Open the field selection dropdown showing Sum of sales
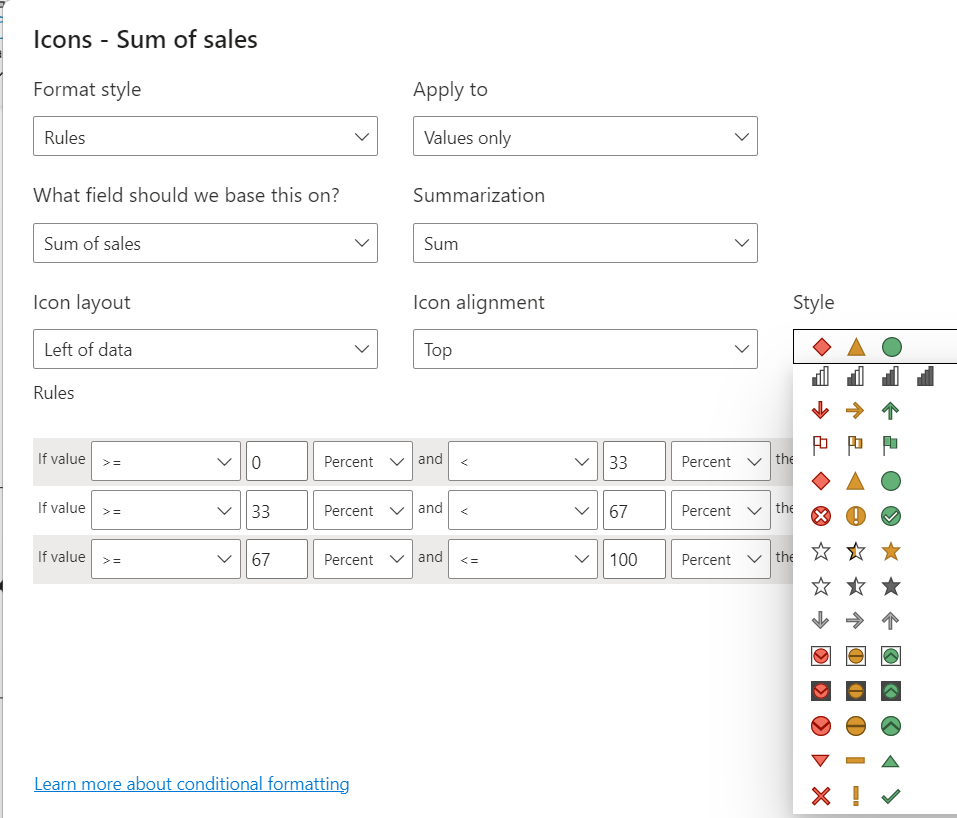Image resolution: width=957 pixels, height=818 pixels. [x=205, y=243]
